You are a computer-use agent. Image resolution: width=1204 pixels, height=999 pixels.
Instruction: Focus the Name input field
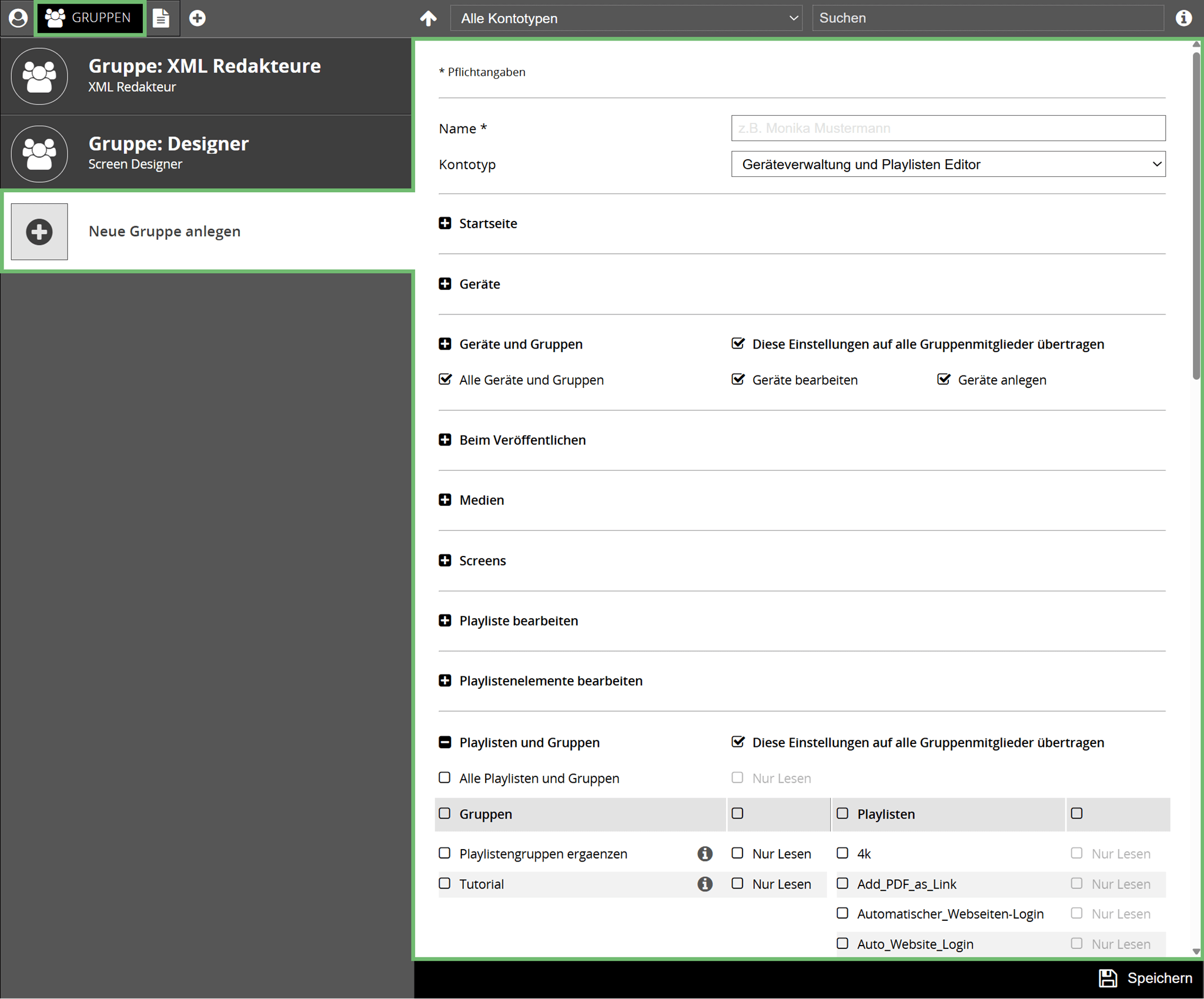click(x=948, y=128)
